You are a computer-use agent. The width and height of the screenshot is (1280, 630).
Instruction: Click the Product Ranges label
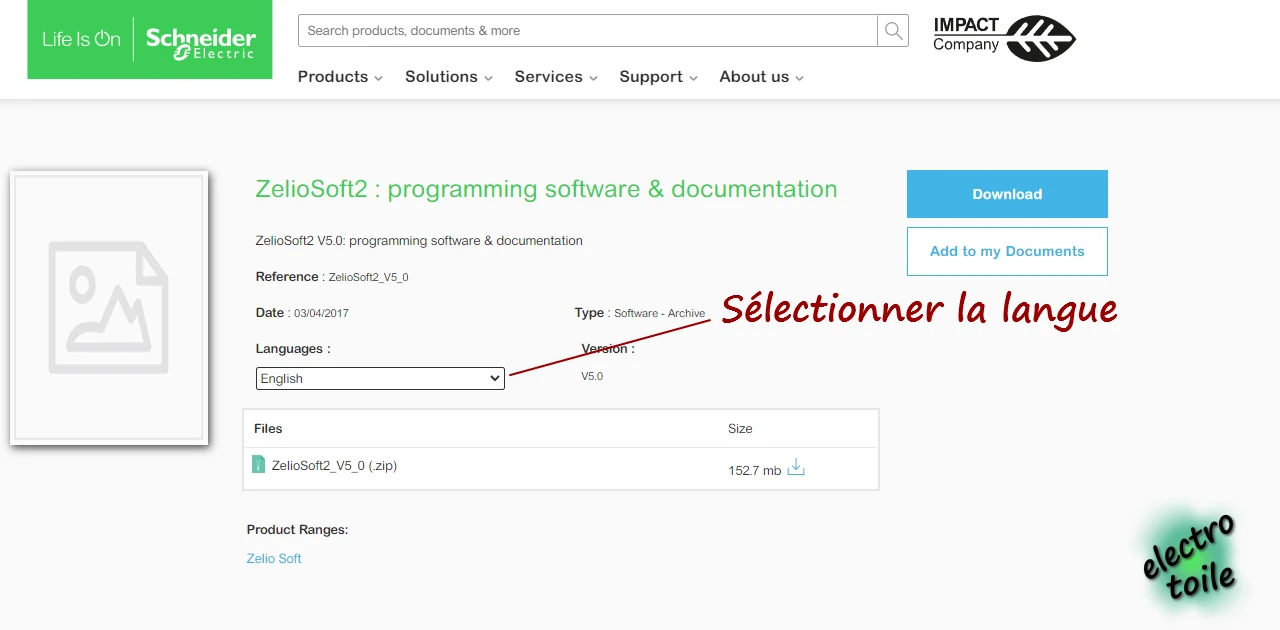297,530
